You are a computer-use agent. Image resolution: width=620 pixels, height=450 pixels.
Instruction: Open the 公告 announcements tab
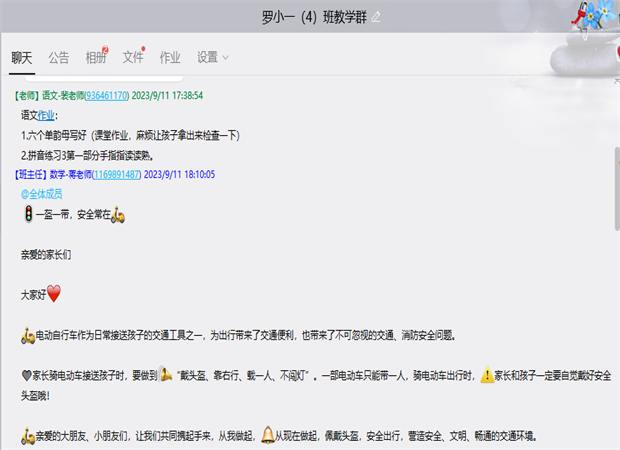[x=59, y=57]
